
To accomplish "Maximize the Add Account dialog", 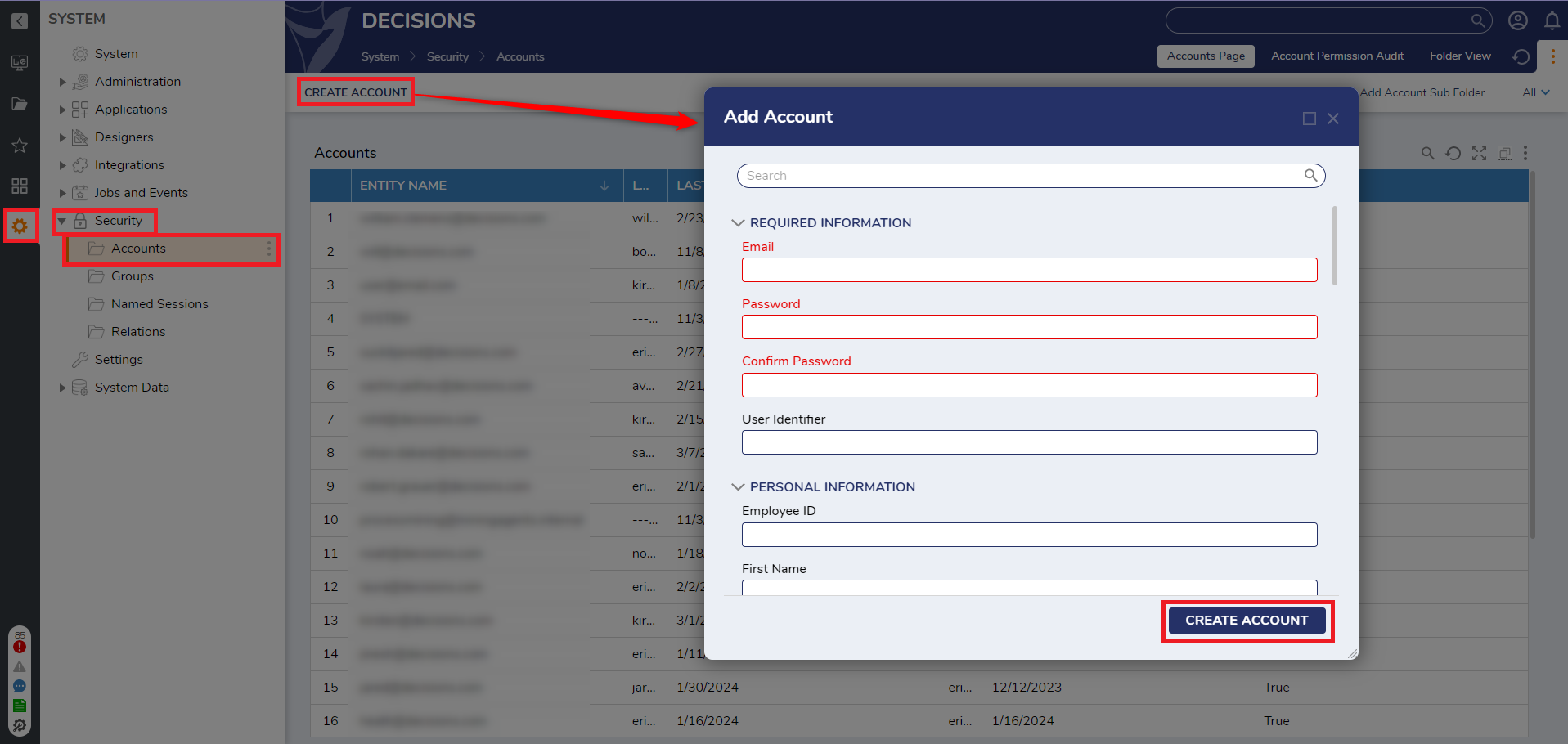I will pyautogui.click(x=1309, y=119).
